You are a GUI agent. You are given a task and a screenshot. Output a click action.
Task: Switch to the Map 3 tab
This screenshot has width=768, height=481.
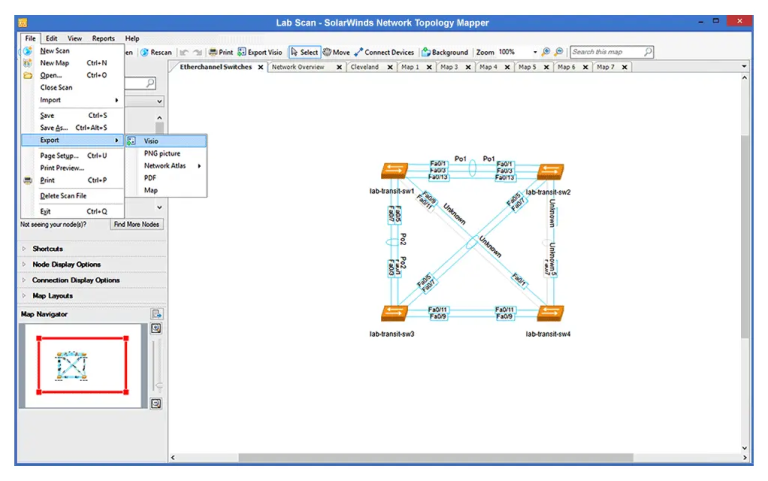[x=449, y=67]
